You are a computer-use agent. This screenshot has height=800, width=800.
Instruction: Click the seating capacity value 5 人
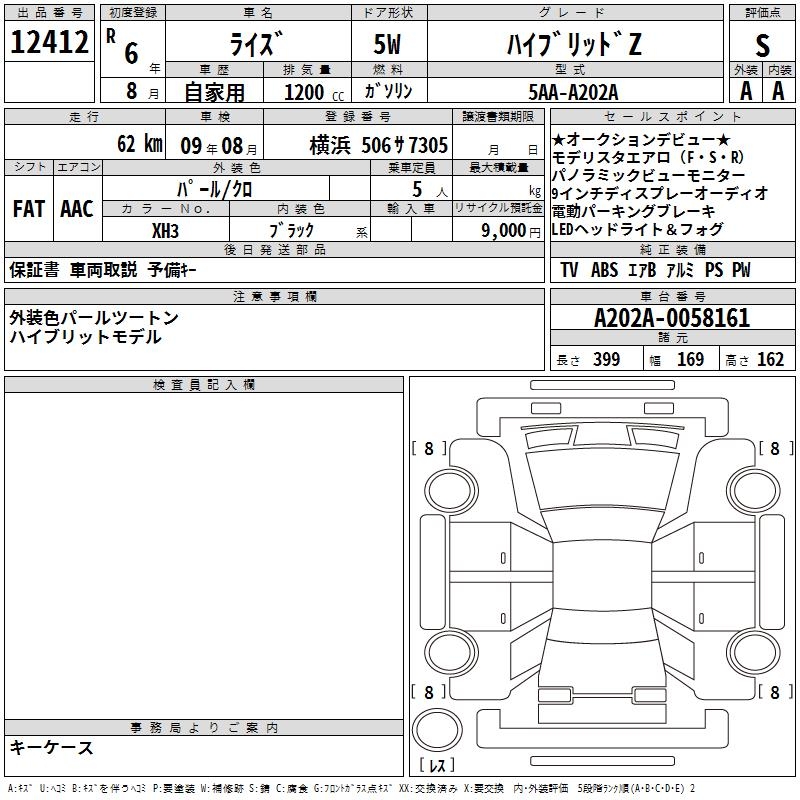[x=430, y=189]
